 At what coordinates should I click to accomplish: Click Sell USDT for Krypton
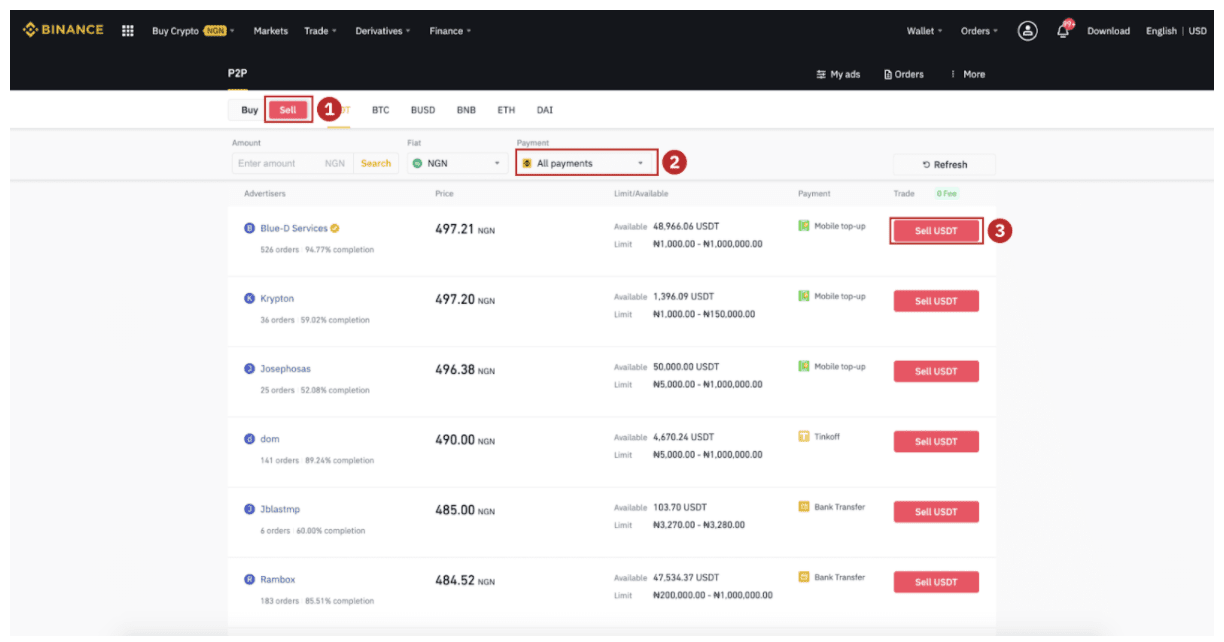[936, 301]
